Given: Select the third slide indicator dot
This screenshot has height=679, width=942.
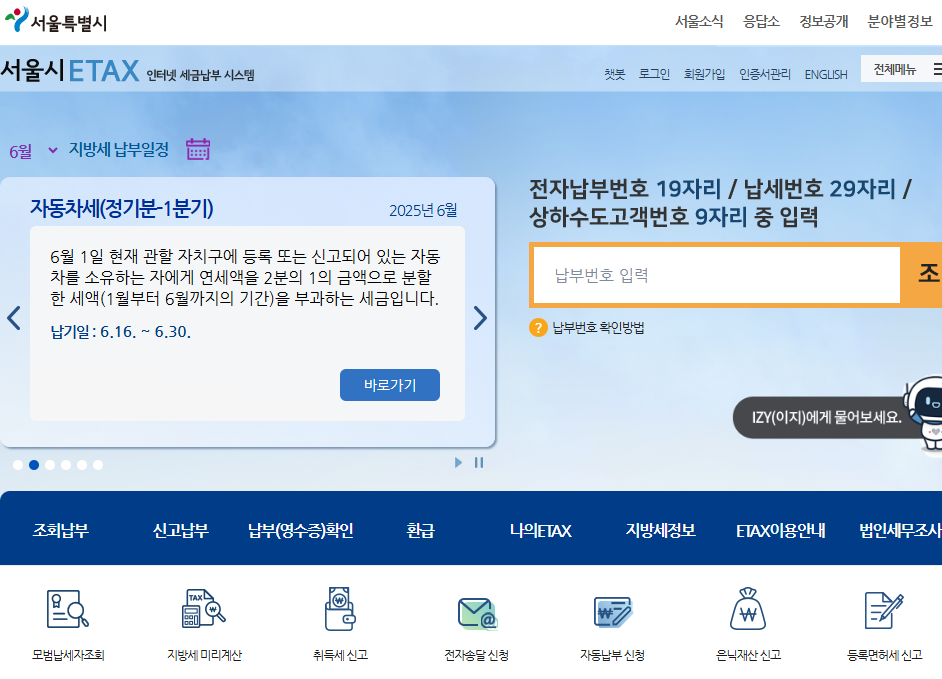Looking at the screenshot, I should [50, 464].
